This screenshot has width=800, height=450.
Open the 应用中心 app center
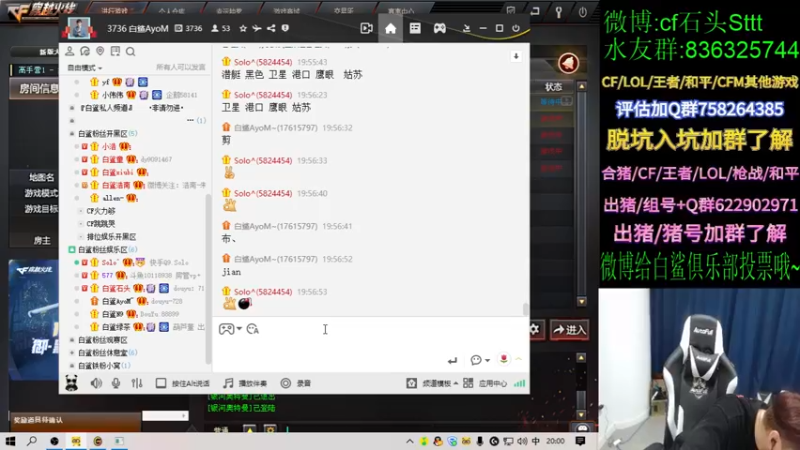click(485, 383)
